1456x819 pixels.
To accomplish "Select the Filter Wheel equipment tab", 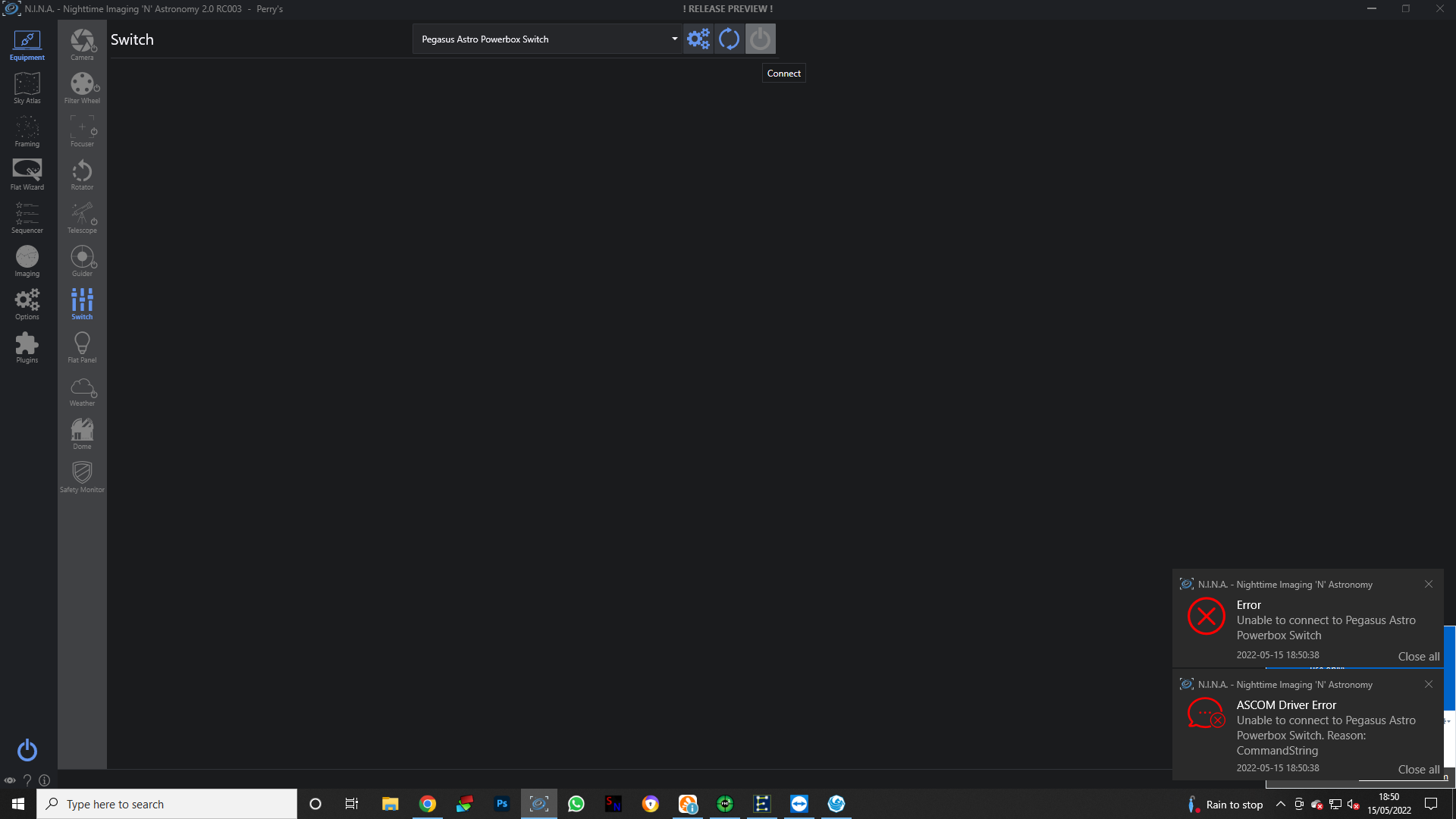I will (x=82, y=88).
